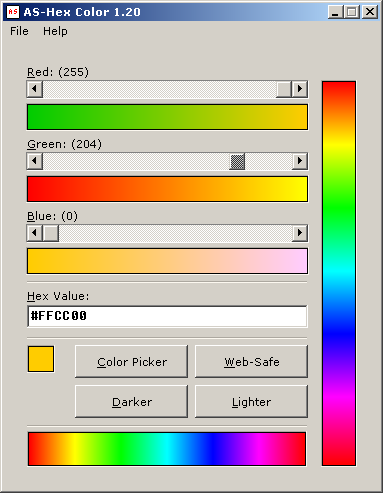Screen dimensions: 383x493
Task: Click the current color preview swatch
Action: point(41,359)
